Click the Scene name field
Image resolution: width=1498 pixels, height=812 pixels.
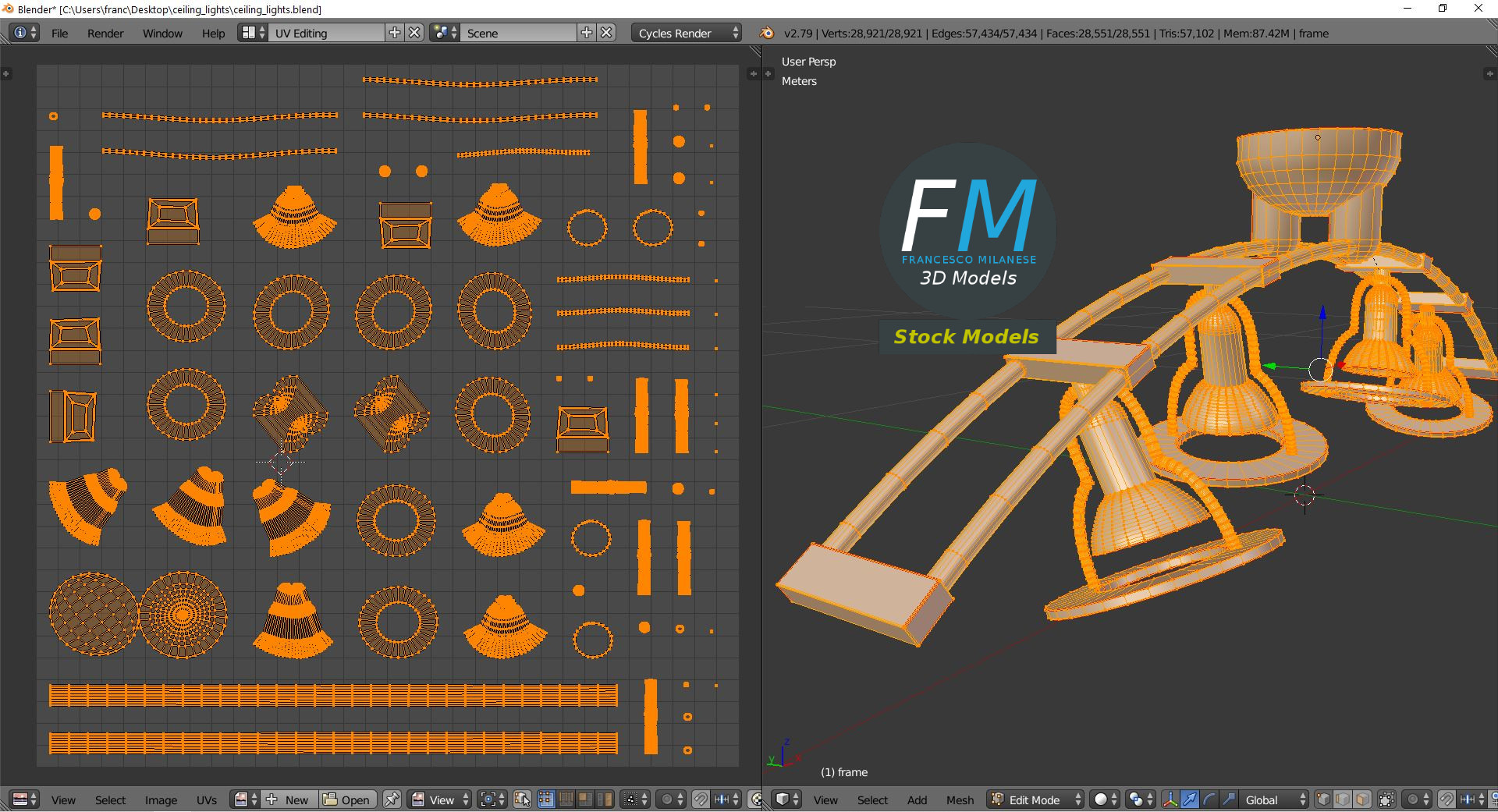point(519,33)
